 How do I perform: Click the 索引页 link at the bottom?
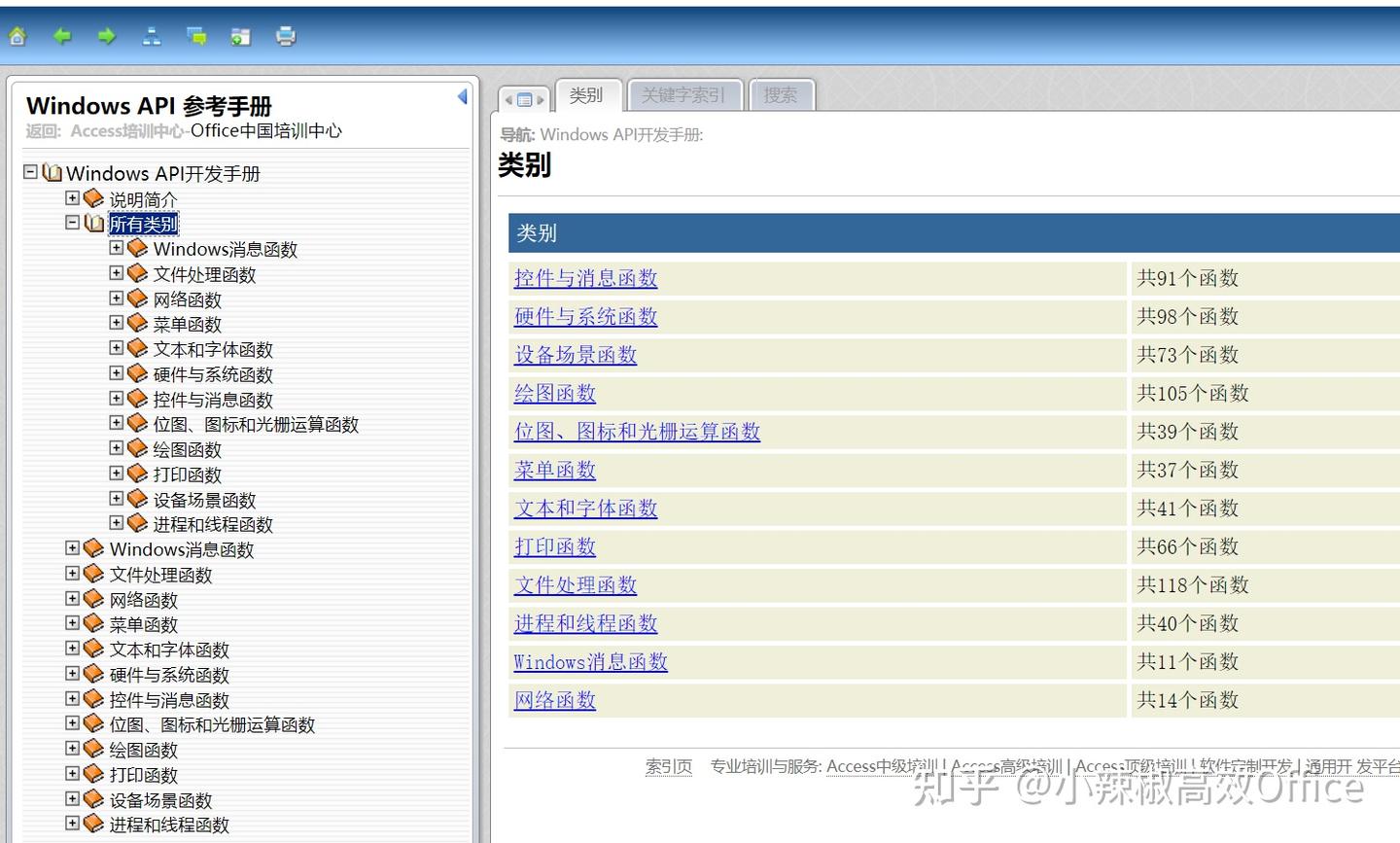[x=668, y=766]
